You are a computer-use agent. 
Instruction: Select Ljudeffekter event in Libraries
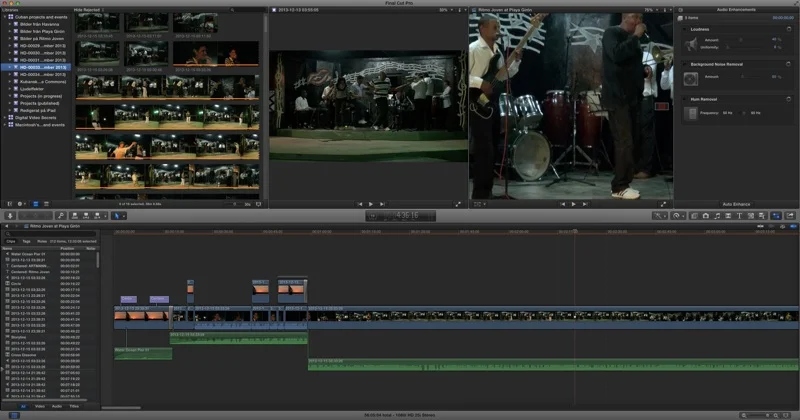(30, 89)
